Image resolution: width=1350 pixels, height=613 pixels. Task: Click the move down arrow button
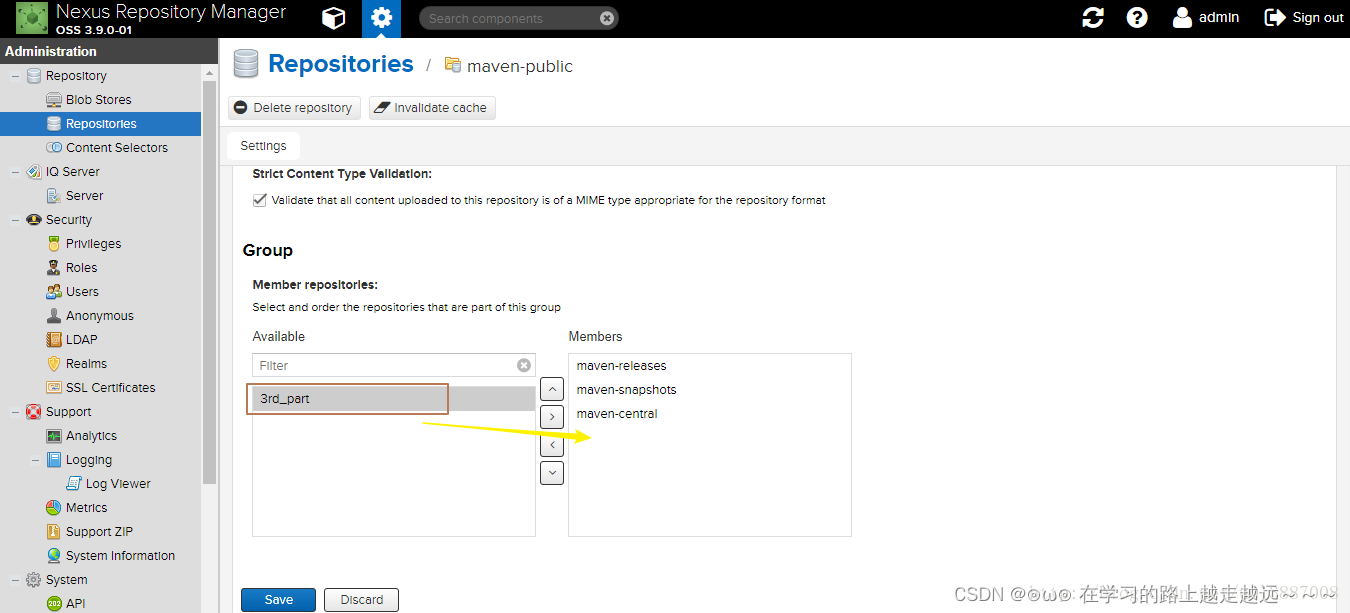pos(552,472)
